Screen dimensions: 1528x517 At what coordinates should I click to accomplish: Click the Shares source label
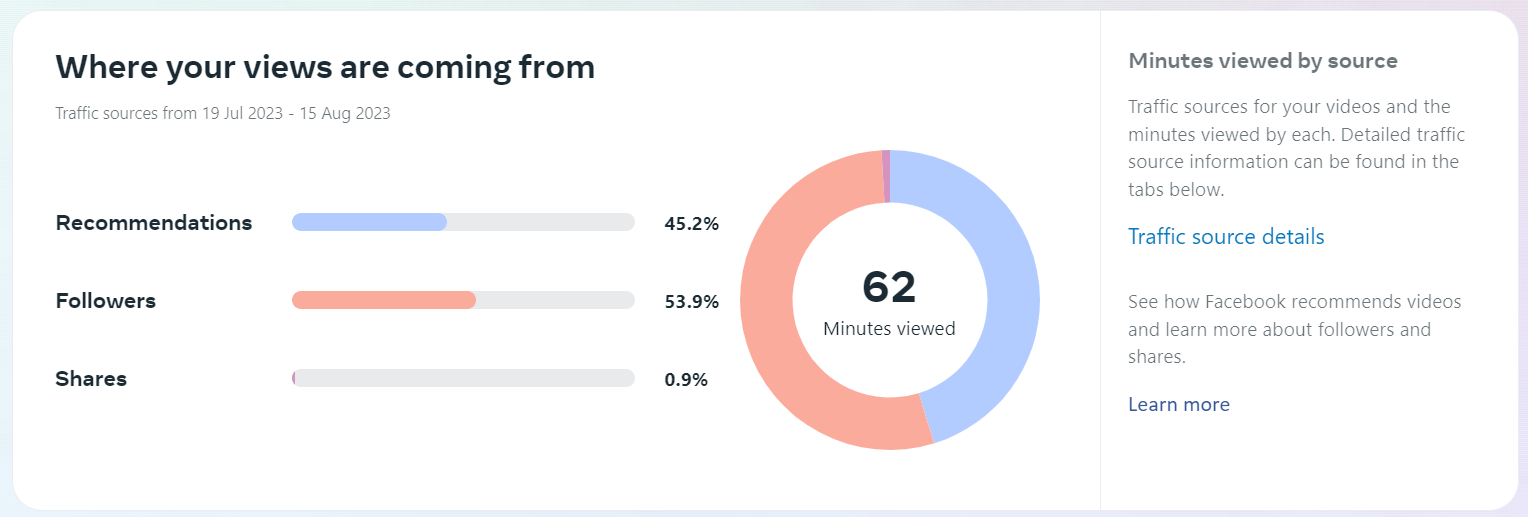tap(91, 379)
